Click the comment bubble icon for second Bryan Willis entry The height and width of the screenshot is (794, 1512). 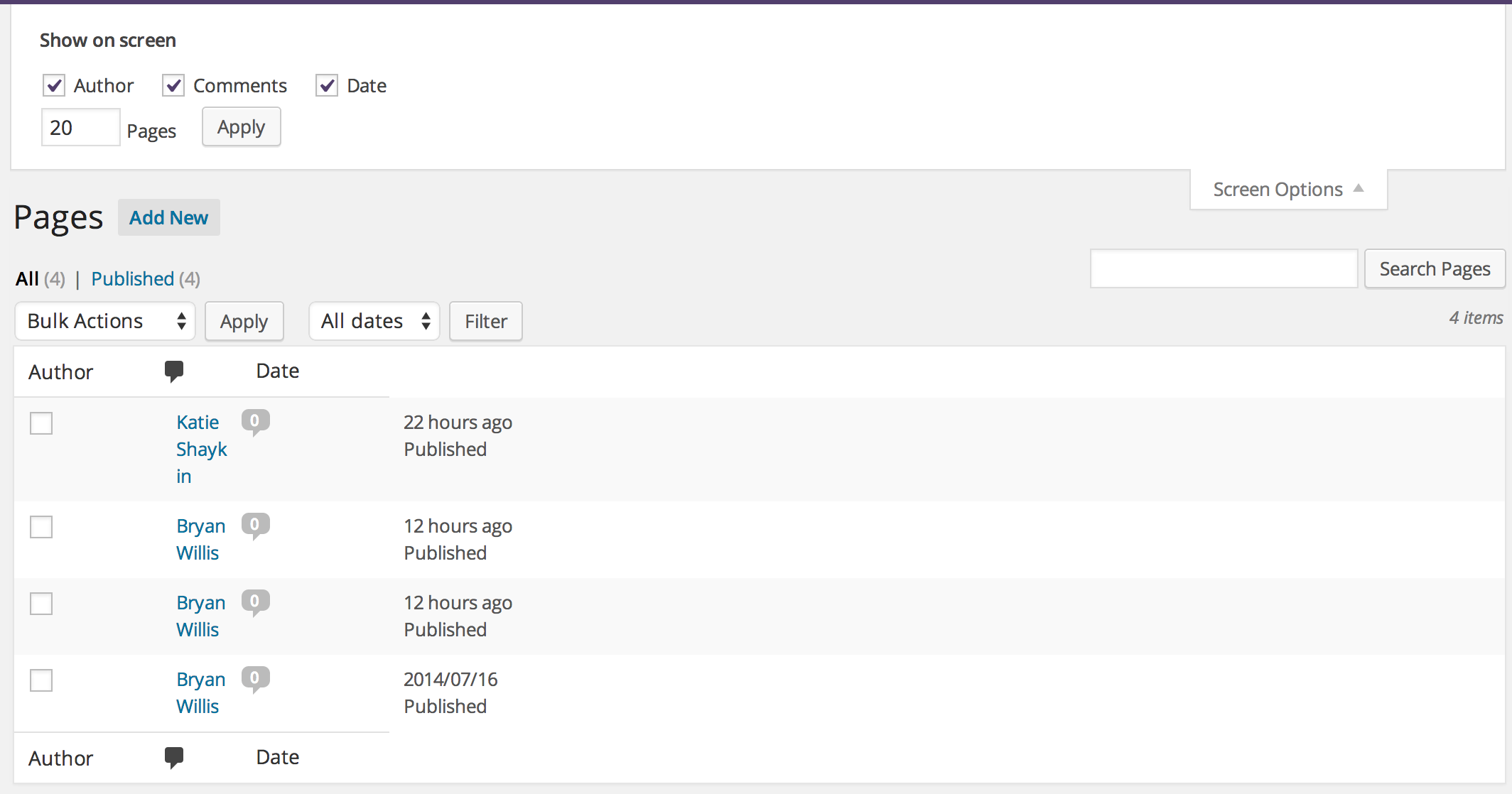coord(256,601)
